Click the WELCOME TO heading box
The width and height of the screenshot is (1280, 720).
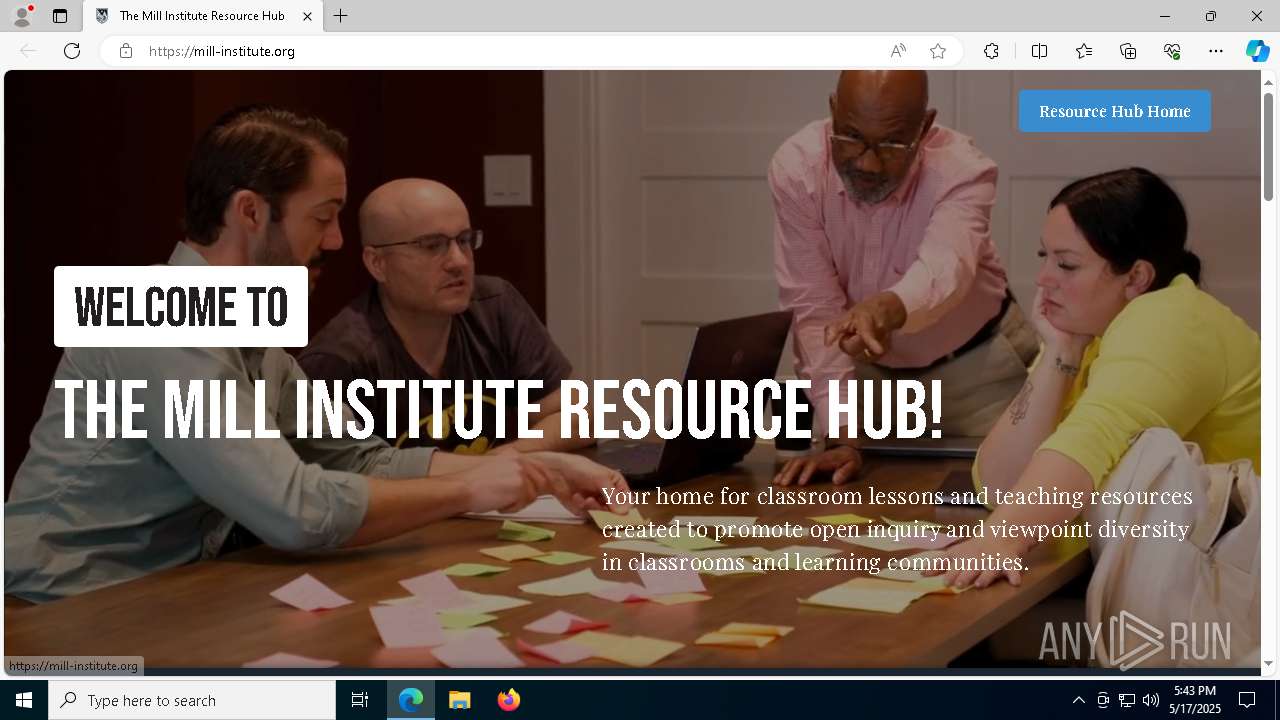pos(181,306)
